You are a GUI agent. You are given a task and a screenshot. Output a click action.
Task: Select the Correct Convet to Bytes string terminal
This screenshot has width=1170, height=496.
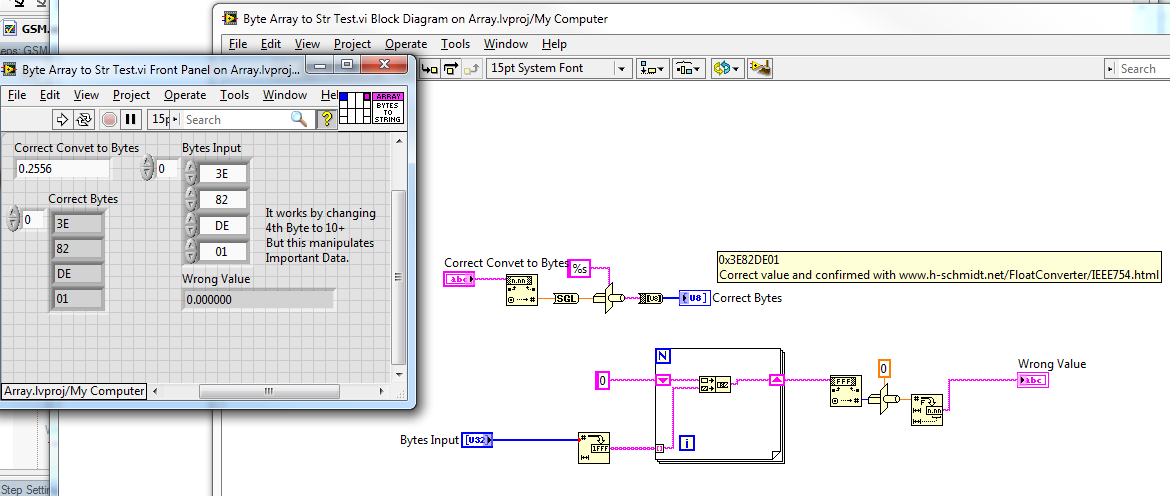coord(459,279)
